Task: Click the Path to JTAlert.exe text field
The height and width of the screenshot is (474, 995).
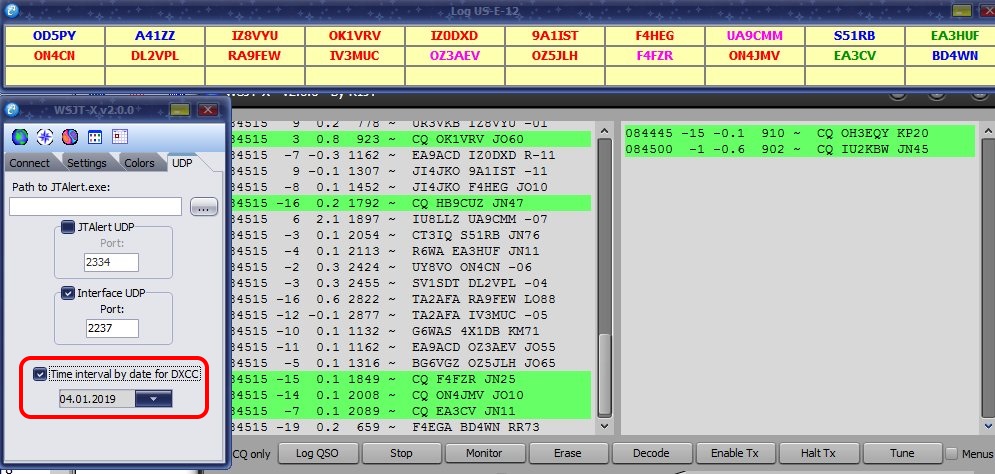Action: (95, 207)
